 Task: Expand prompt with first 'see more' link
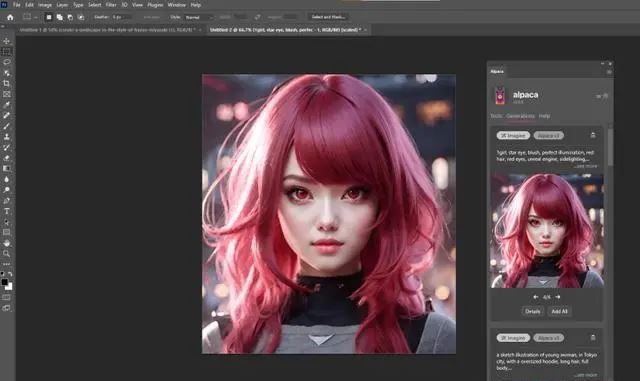click(x=586, y=166)
